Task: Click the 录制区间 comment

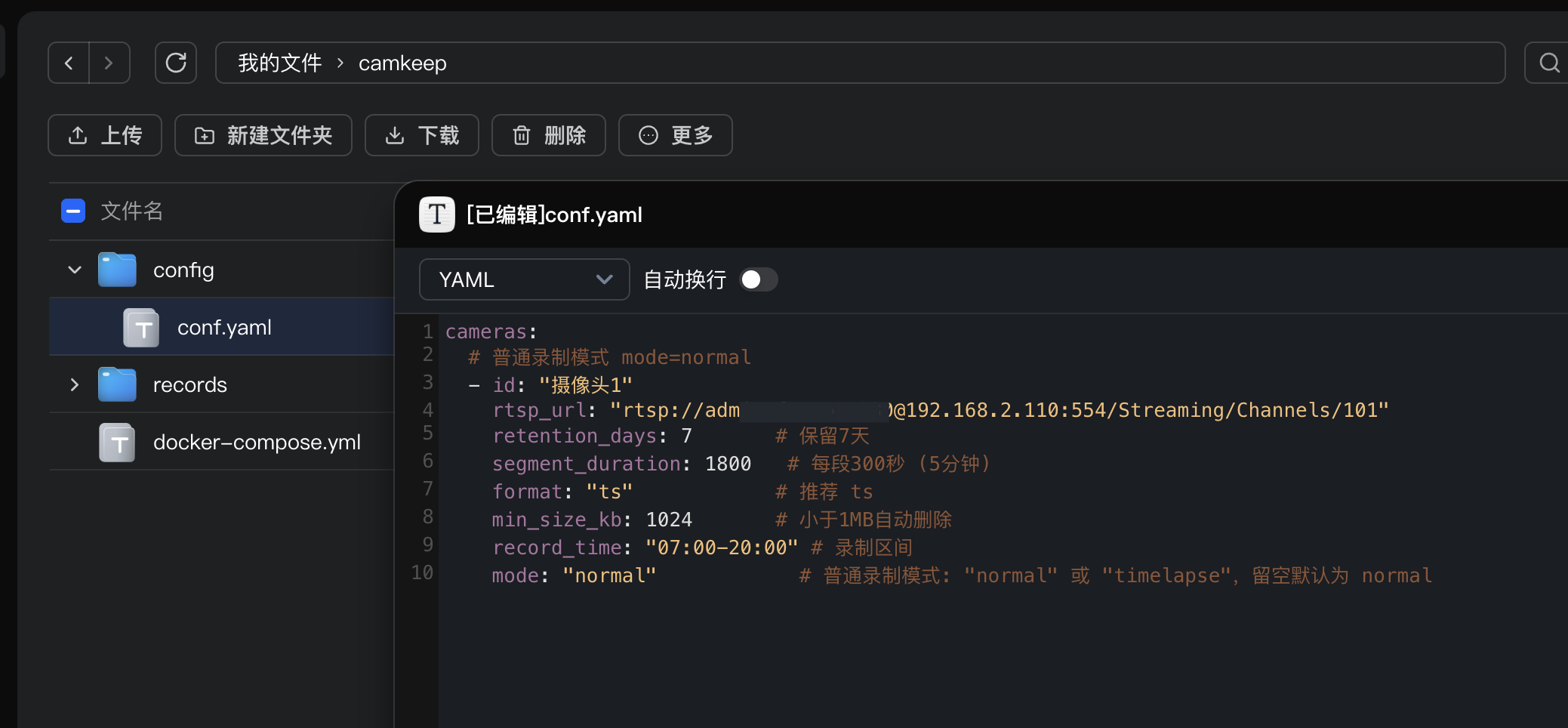Action: point(862,548)
